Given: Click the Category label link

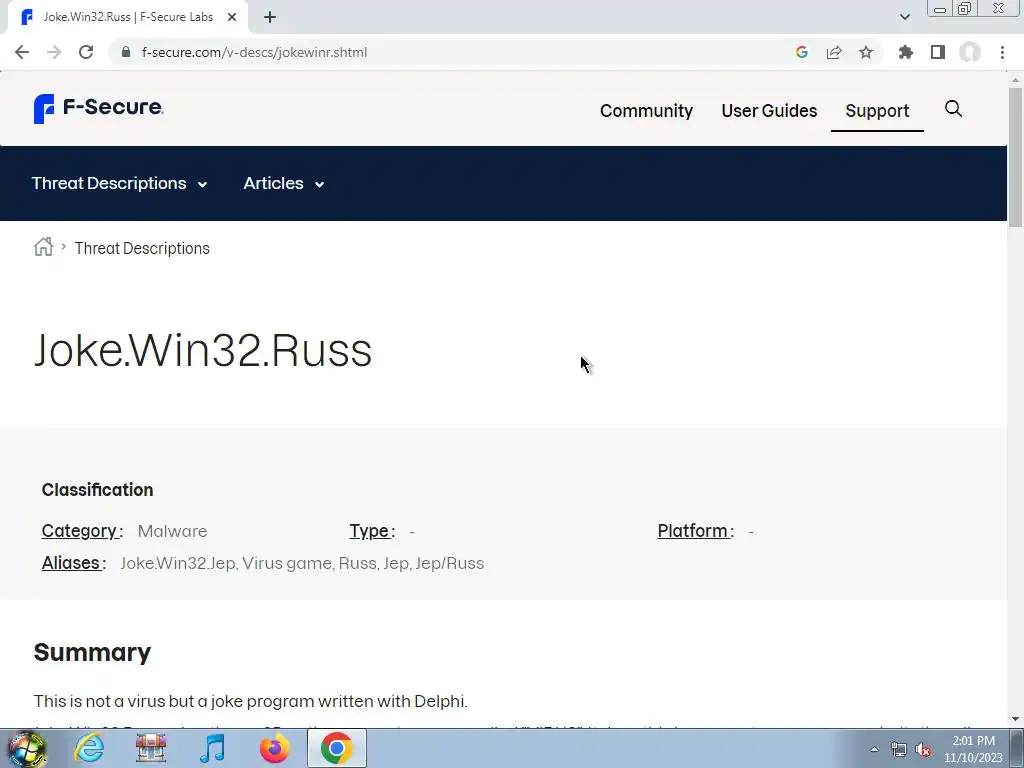Looking at the screenshot, I should 80,531.
